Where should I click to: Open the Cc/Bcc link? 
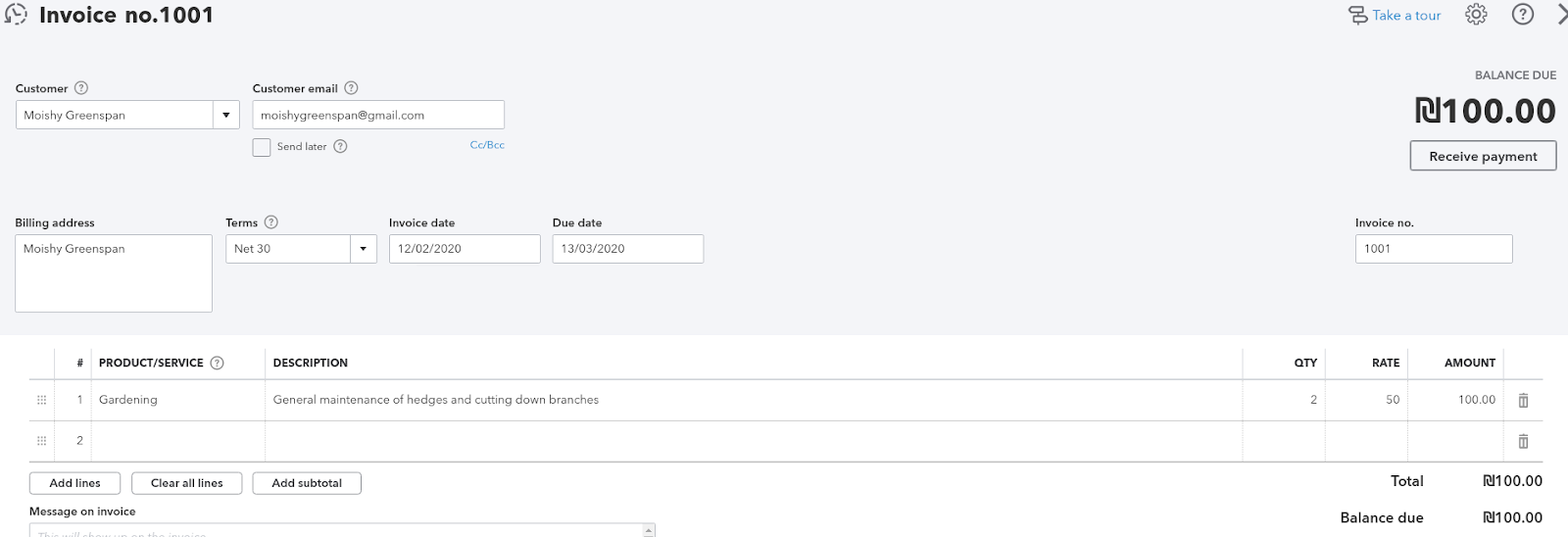click(487, 145)
